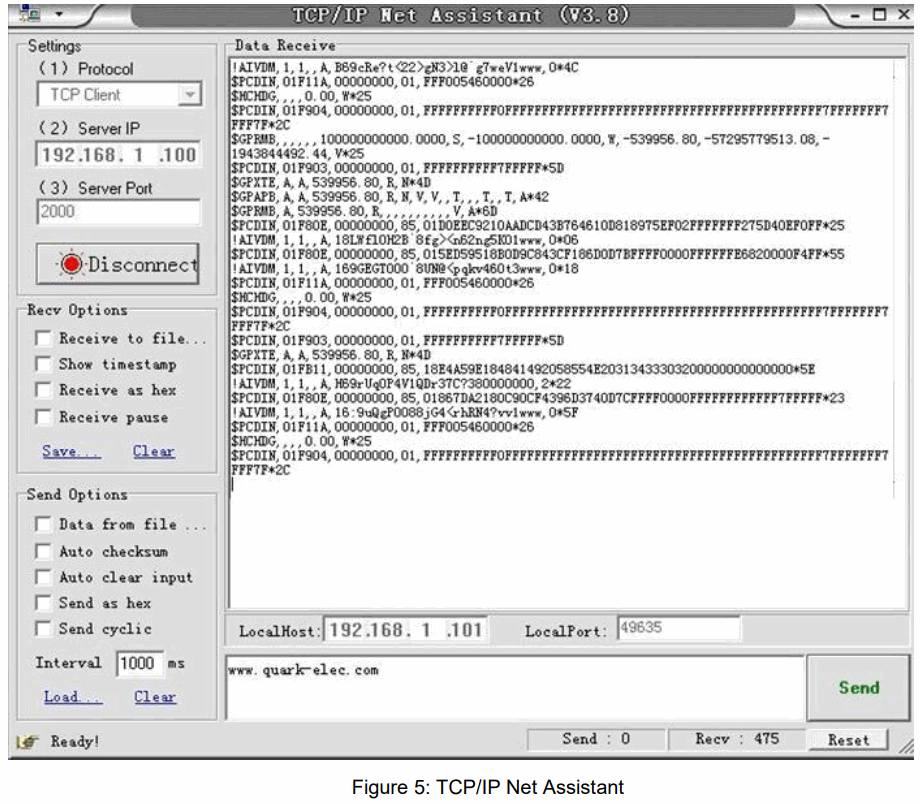The image size is (920, 804).
Task: Click the Reset counter button
Action: 848,740
